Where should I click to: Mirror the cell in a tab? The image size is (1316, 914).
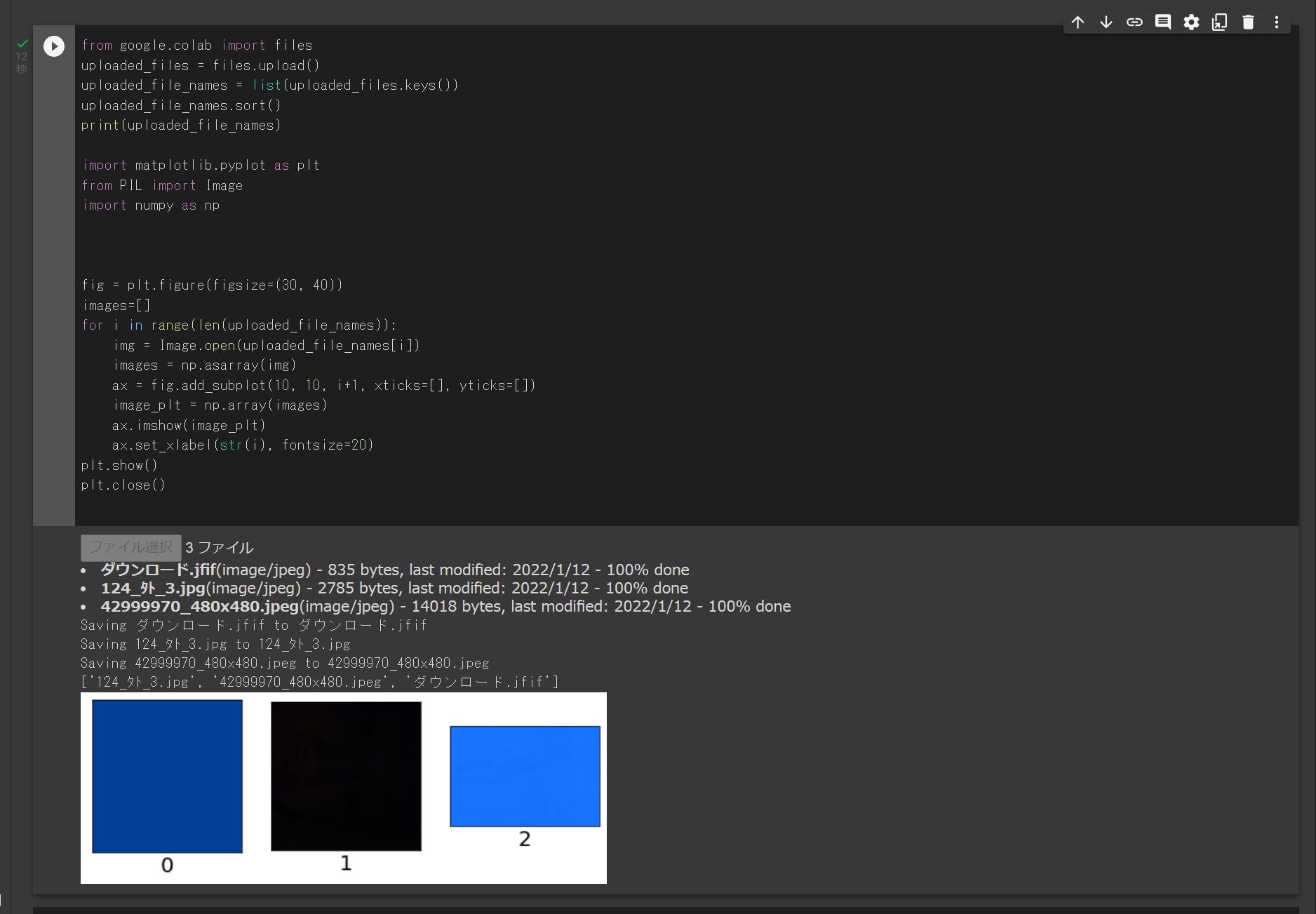1219,22
